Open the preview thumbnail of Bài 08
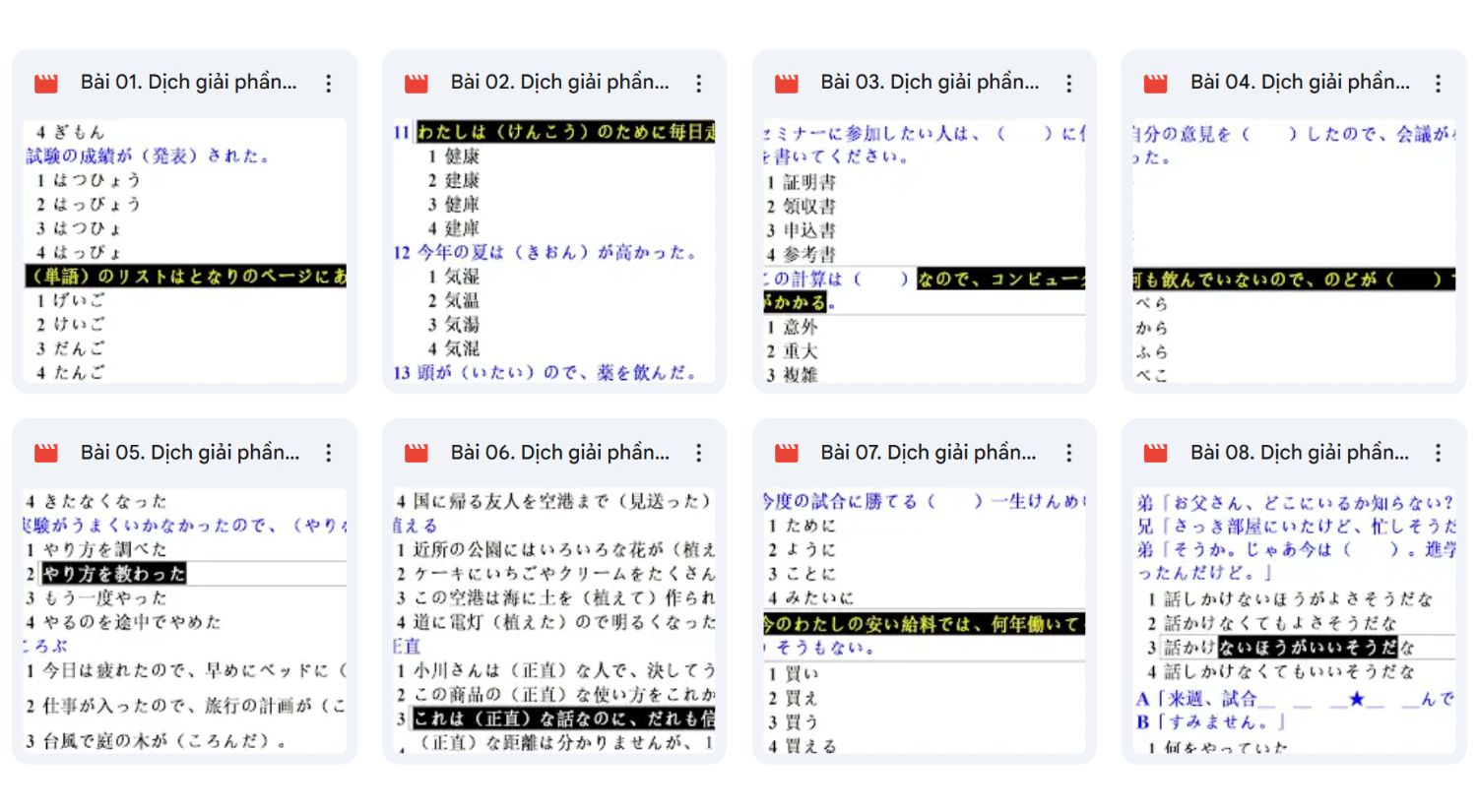 [x=1294, y=620]
